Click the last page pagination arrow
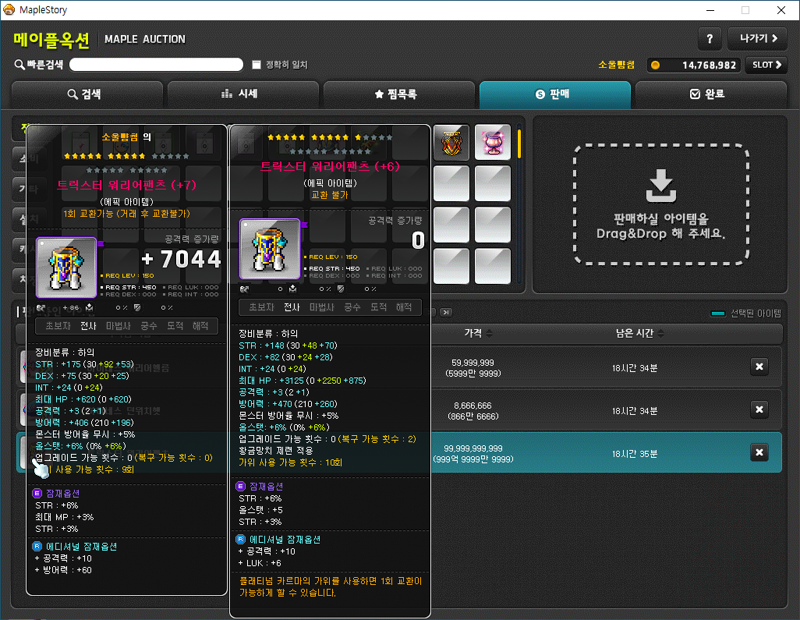800x620 pixels. pos(446,312)
